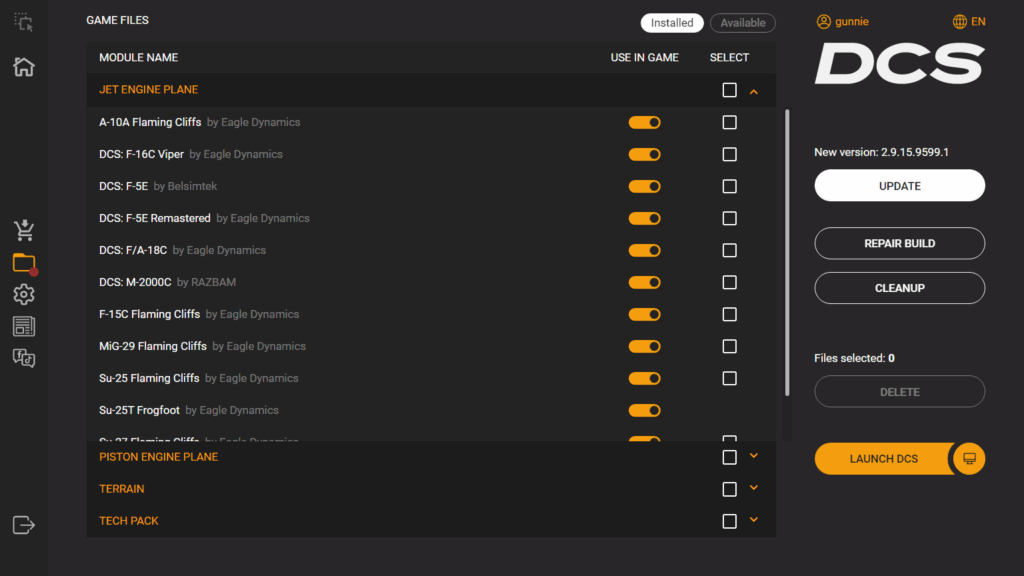Image resolution: width=1024 pixels, height=576 pixels.
Task: Toggle DCS: F-16C Viper use in game
Action: pyautogui.click(x=645, y=154)
